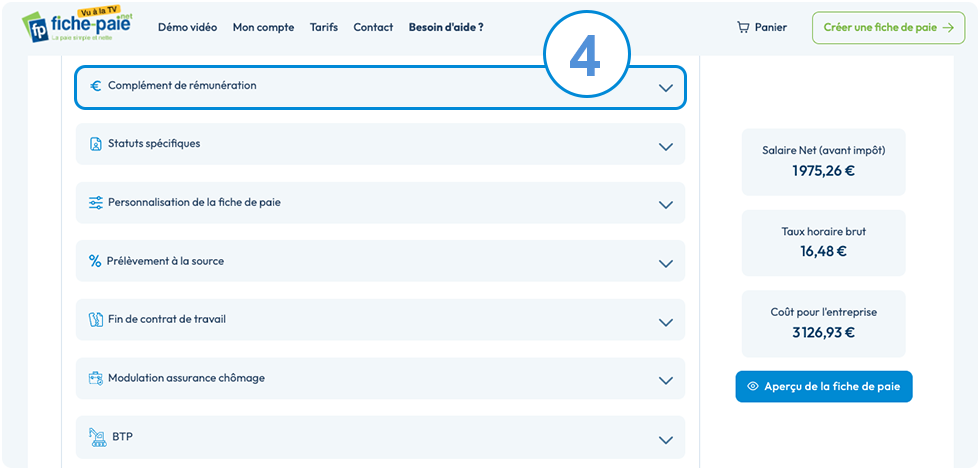
Task: Click the document icon beside Fin de contrat
Action: click(x=95, y=320)
